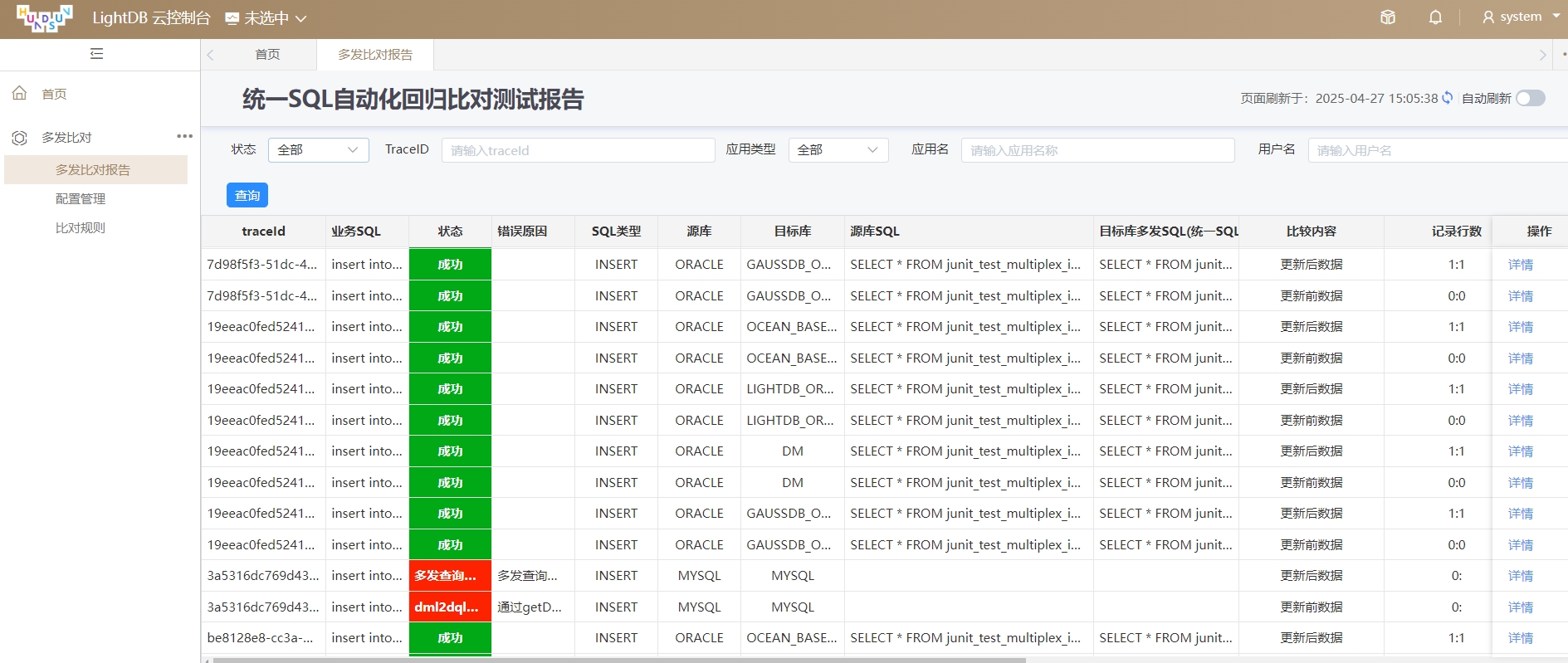Open the notification bell
Image resolution: width=1568 pixels, height=663 pixels.
pos(1435,17)
